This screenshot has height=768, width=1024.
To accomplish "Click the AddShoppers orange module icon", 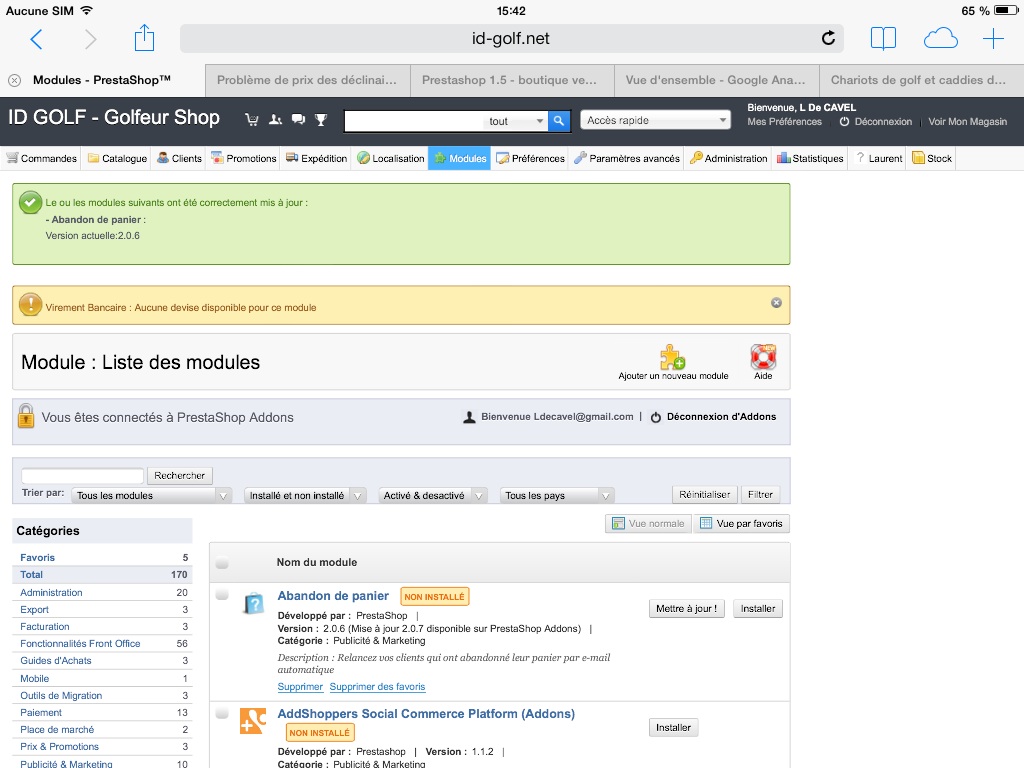I will [x=253, y=721].
